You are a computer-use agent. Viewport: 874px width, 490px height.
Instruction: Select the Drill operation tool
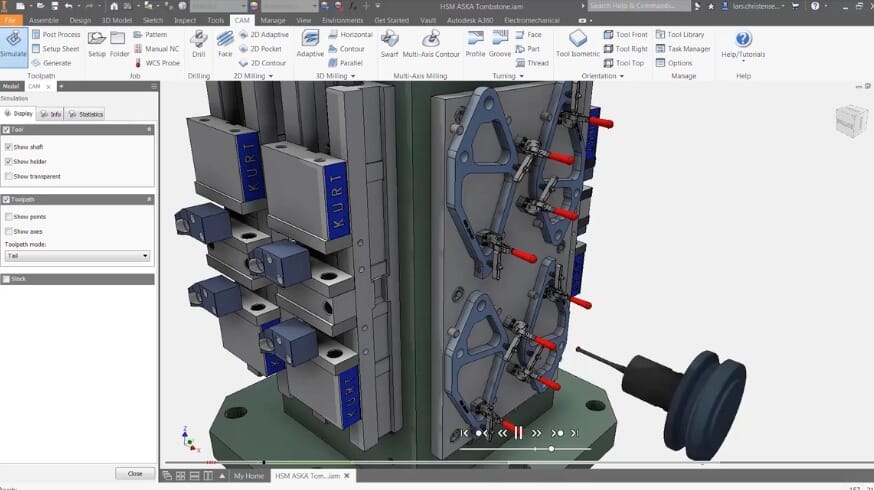tap(198, 44)
